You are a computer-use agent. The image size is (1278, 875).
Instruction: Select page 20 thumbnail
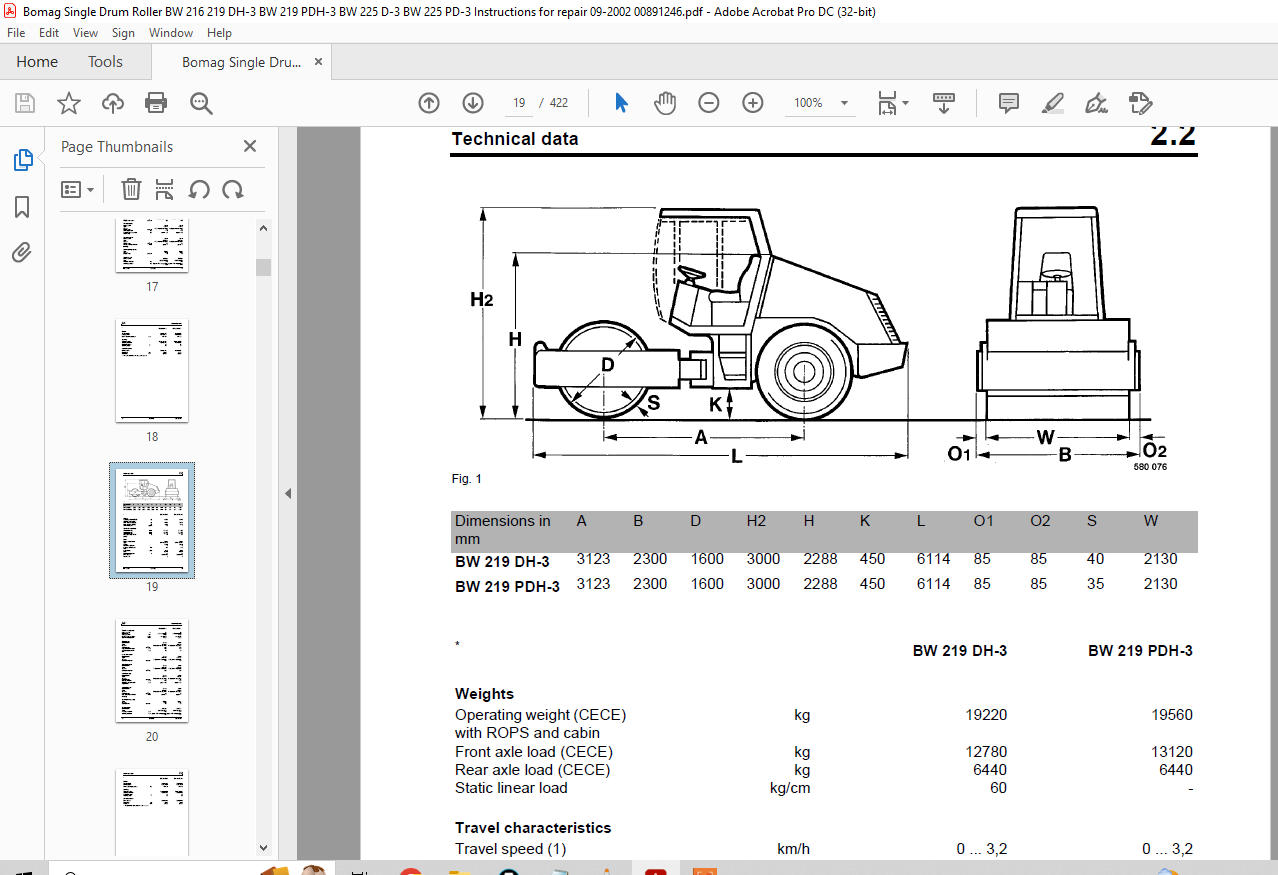[152, 671]
